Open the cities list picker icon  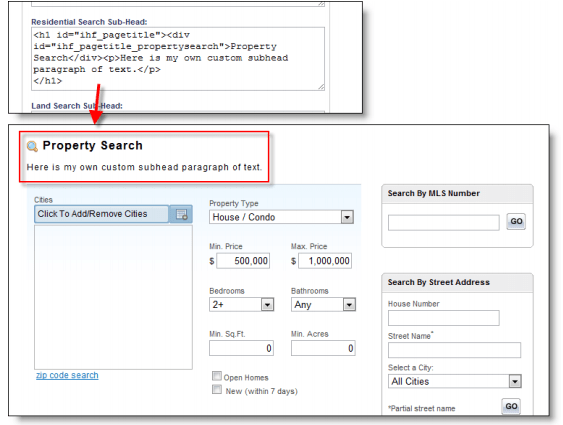[181, 214]
